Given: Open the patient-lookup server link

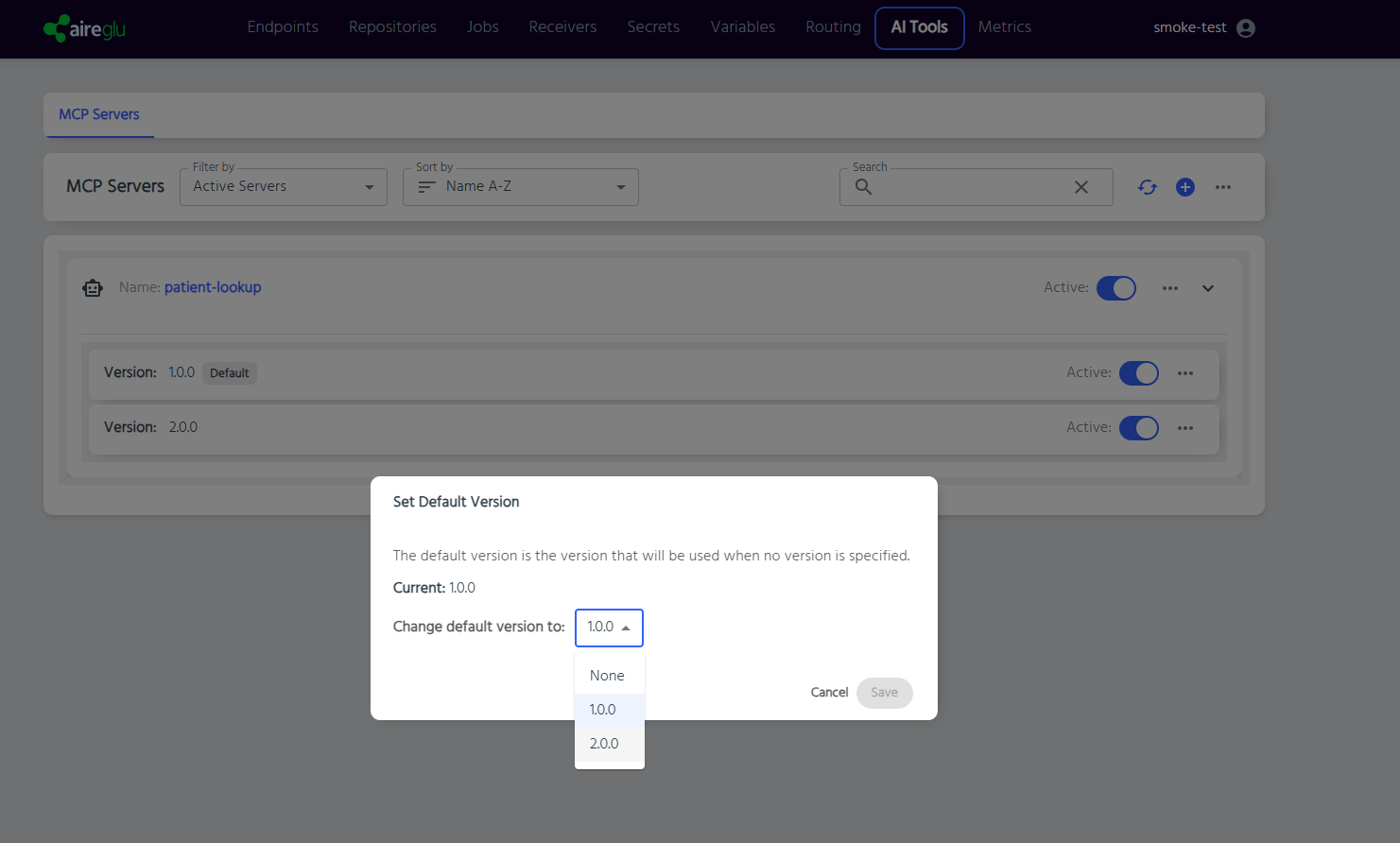Looking at the screenshot, I should (x=213, y=287).
